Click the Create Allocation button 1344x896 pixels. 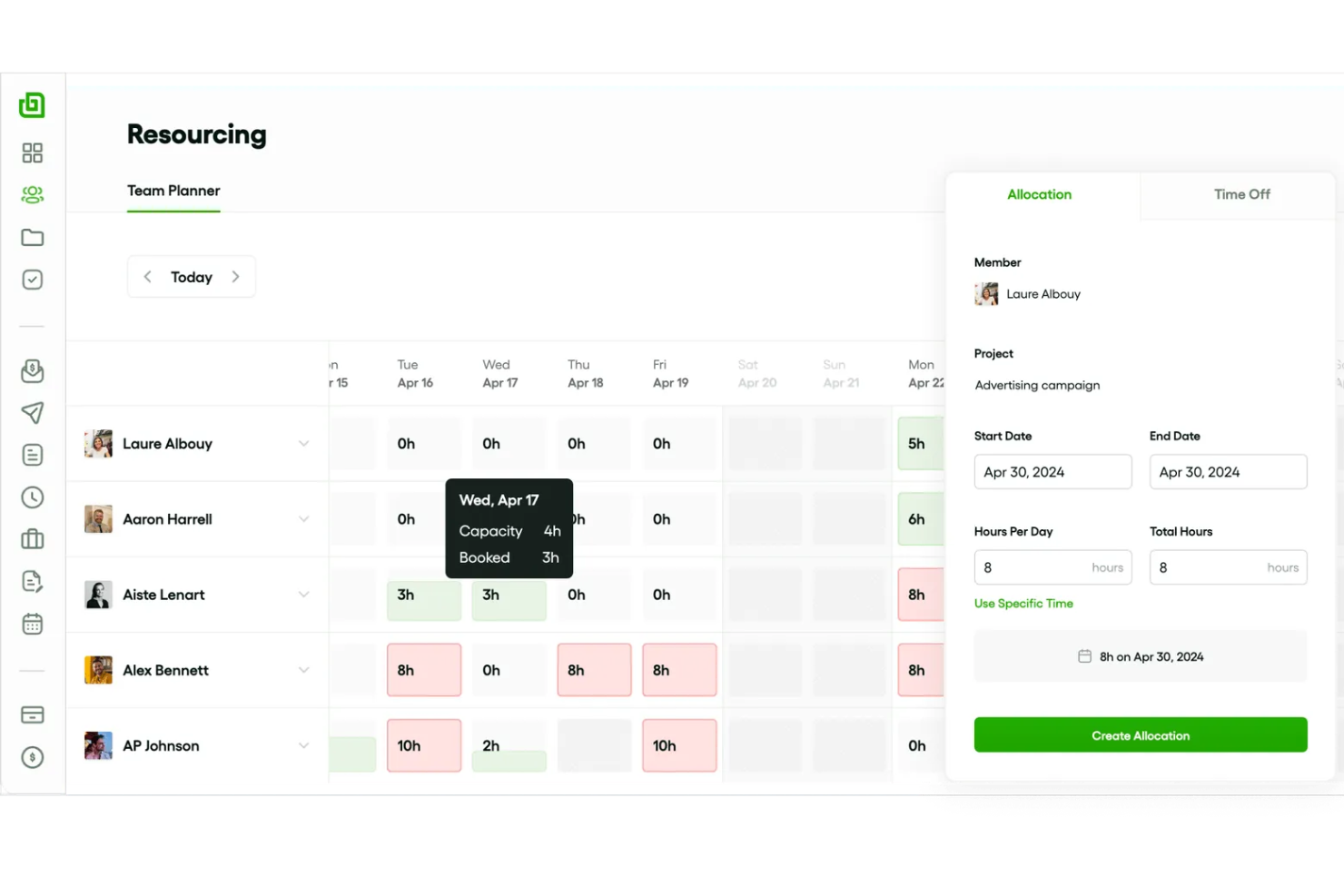click(1141, 735)
